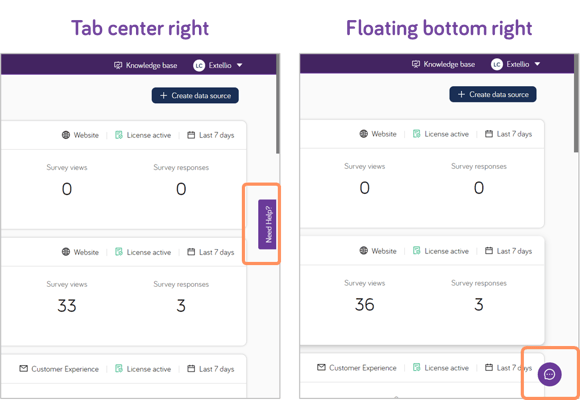Click Create data source in left panel
This screenshot has height=400, width=580.
pyautogui.click(x=195, y=95)
